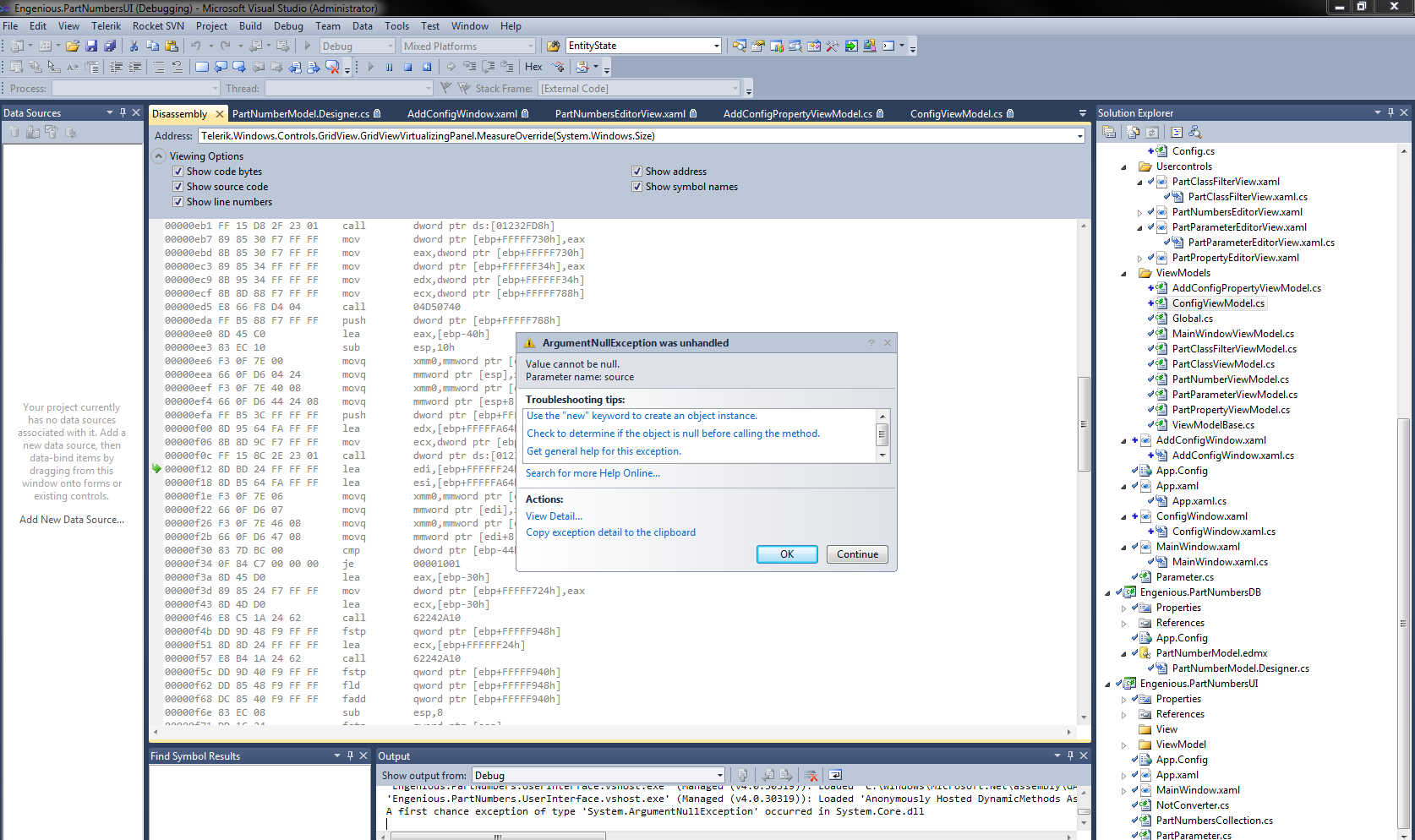
Task: Open Extension Manager toolbar icon
Action: click(x=870, y=46)
